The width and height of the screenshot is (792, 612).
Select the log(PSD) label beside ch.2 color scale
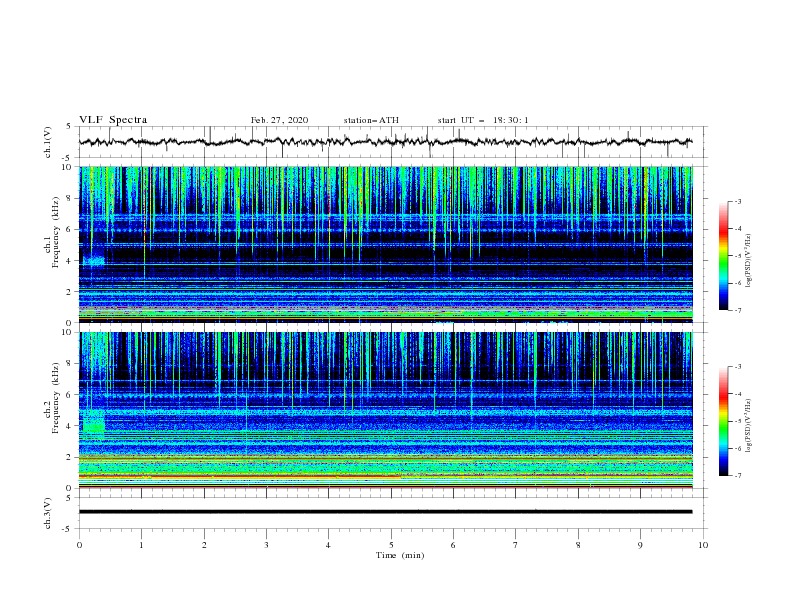click(749, 425)
